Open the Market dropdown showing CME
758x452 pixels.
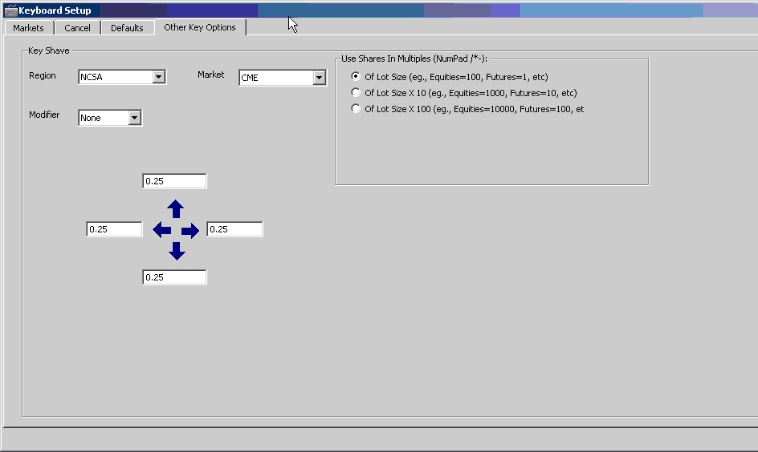(319, 78)
